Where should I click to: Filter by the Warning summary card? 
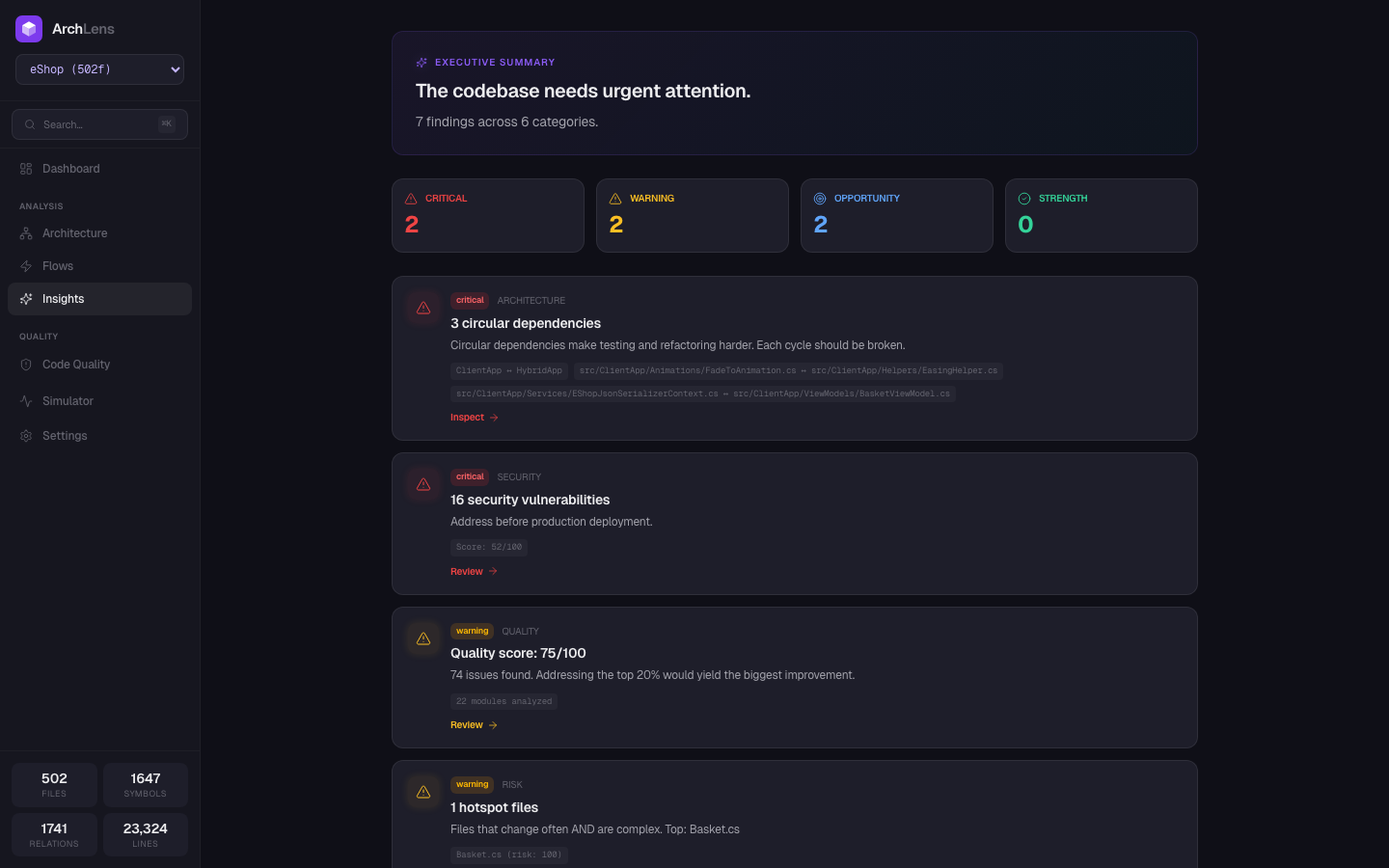coord(693,215)
